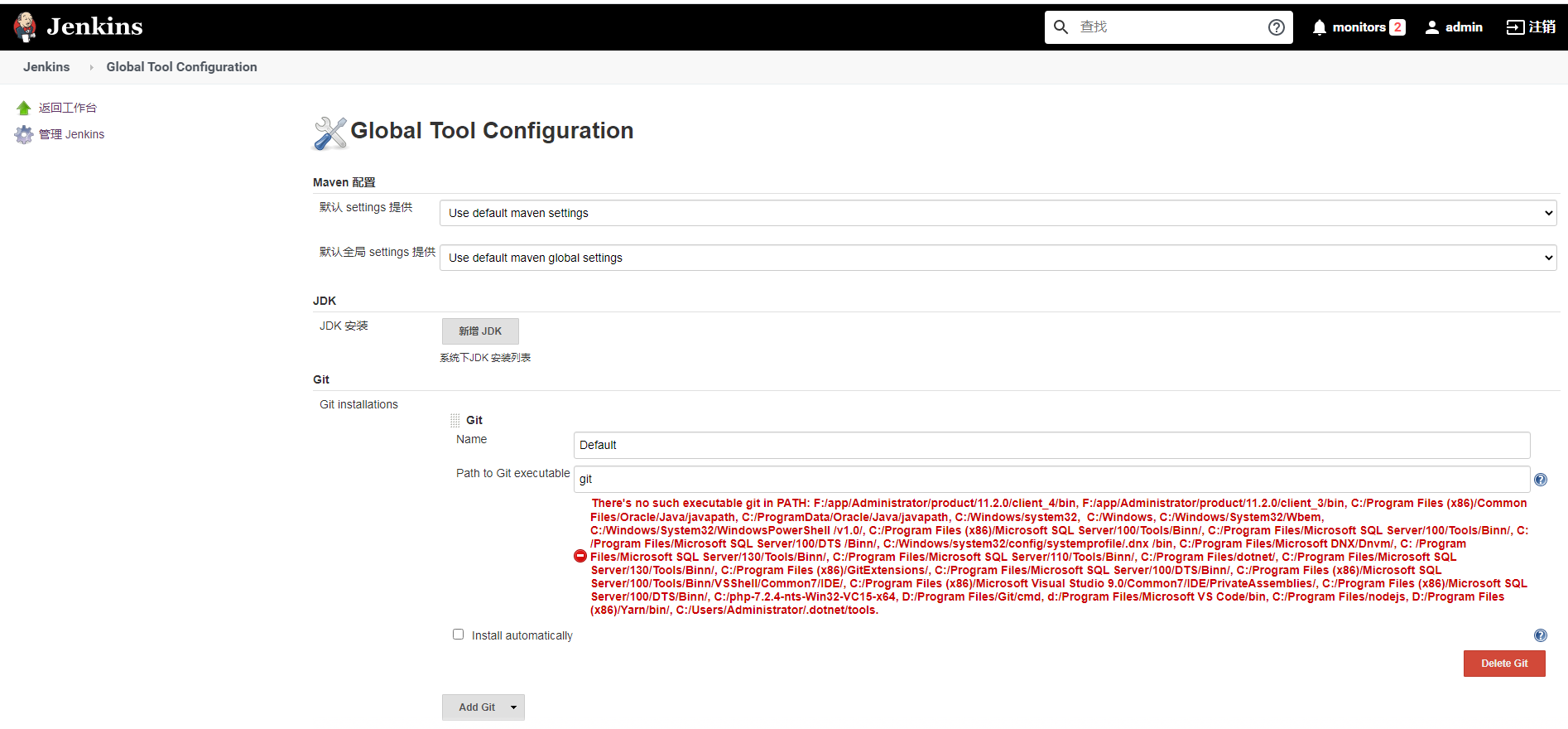Expand the Add Git dropdown arrow
Viewport: 1568px width, 729px height.
point(514,707)
